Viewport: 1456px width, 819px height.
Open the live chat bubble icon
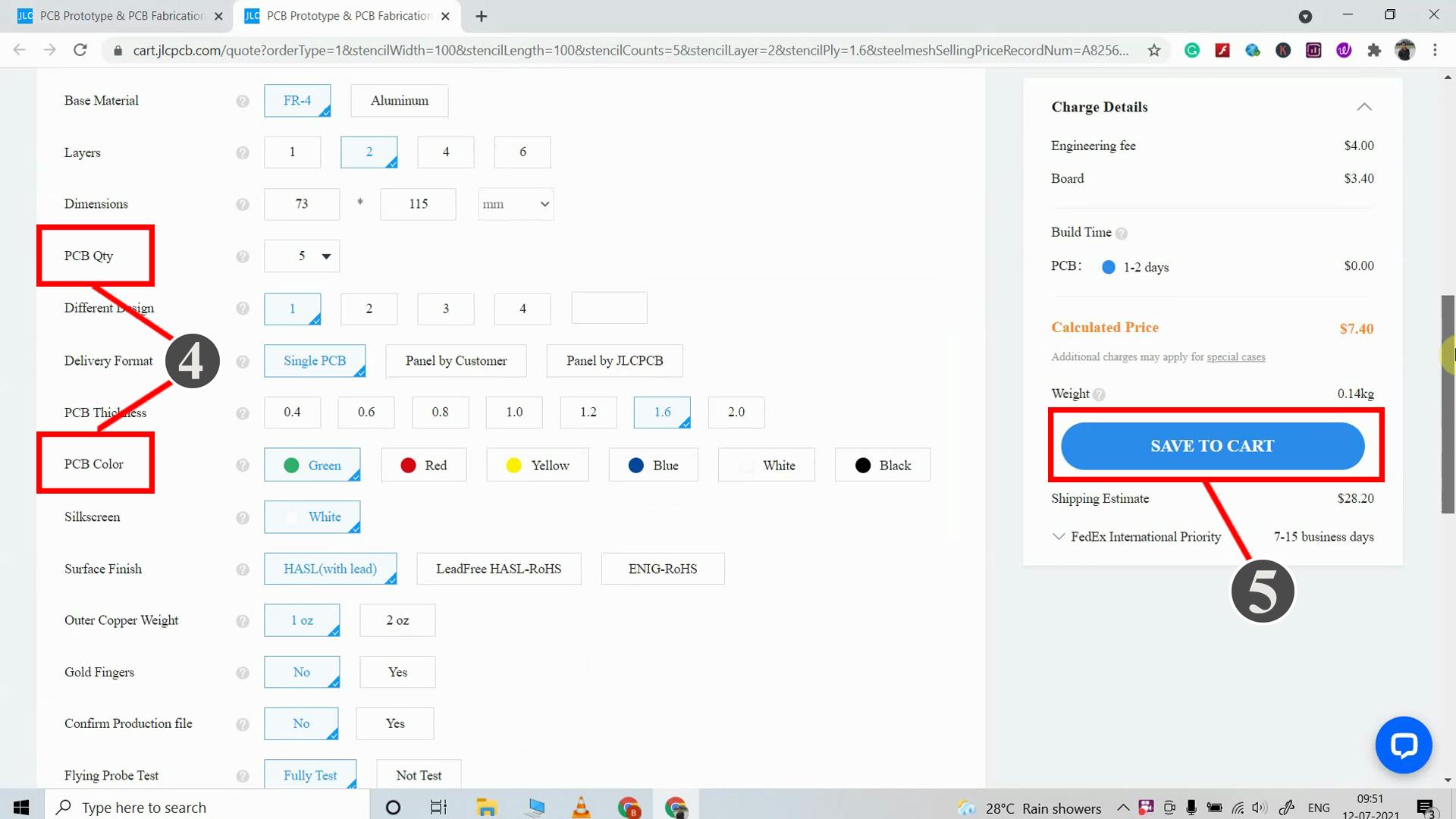point(1403,745)
